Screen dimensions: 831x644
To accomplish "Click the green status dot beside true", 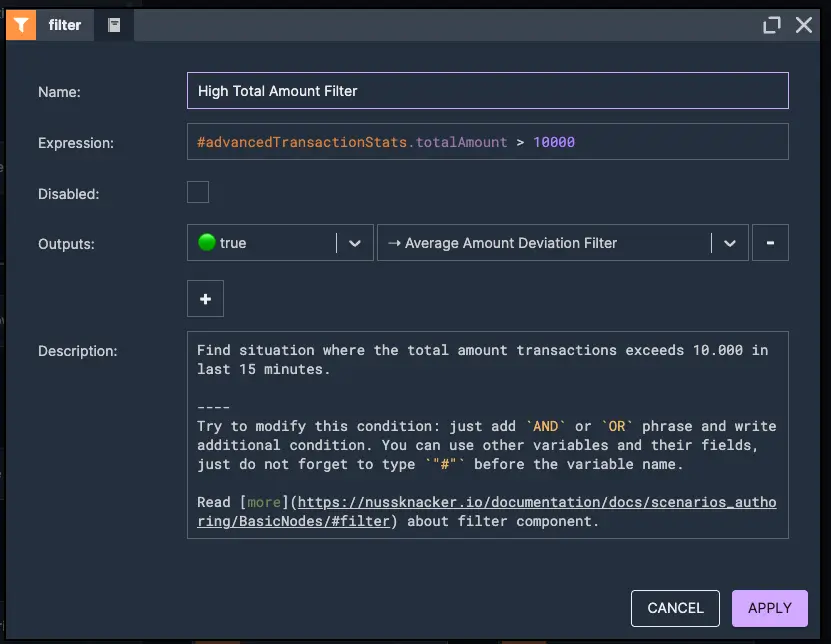I will [207, 242].
